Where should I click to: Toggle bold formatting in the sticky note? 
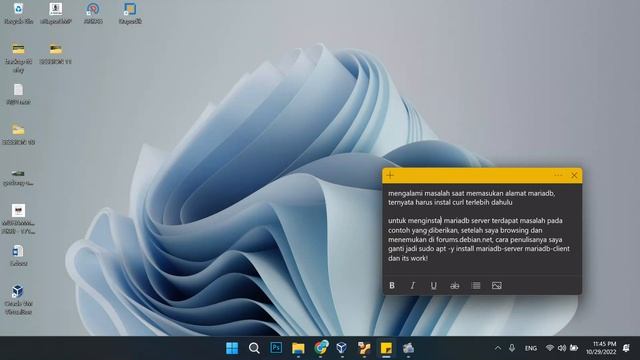tap(392, 285)
